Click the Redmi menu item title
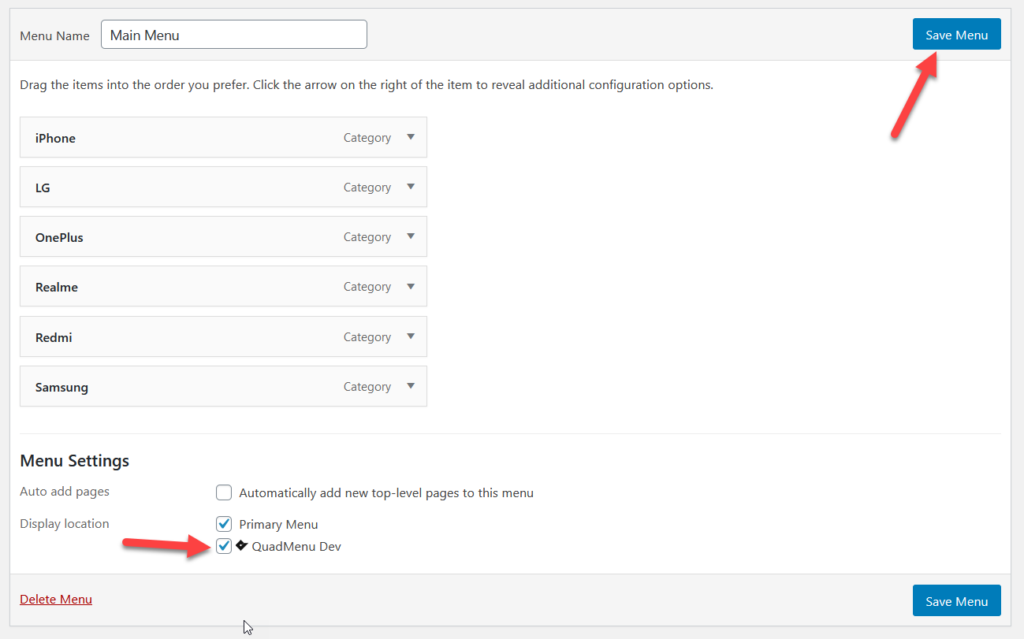Screen dimensions: 1024x639 (53, 338)
